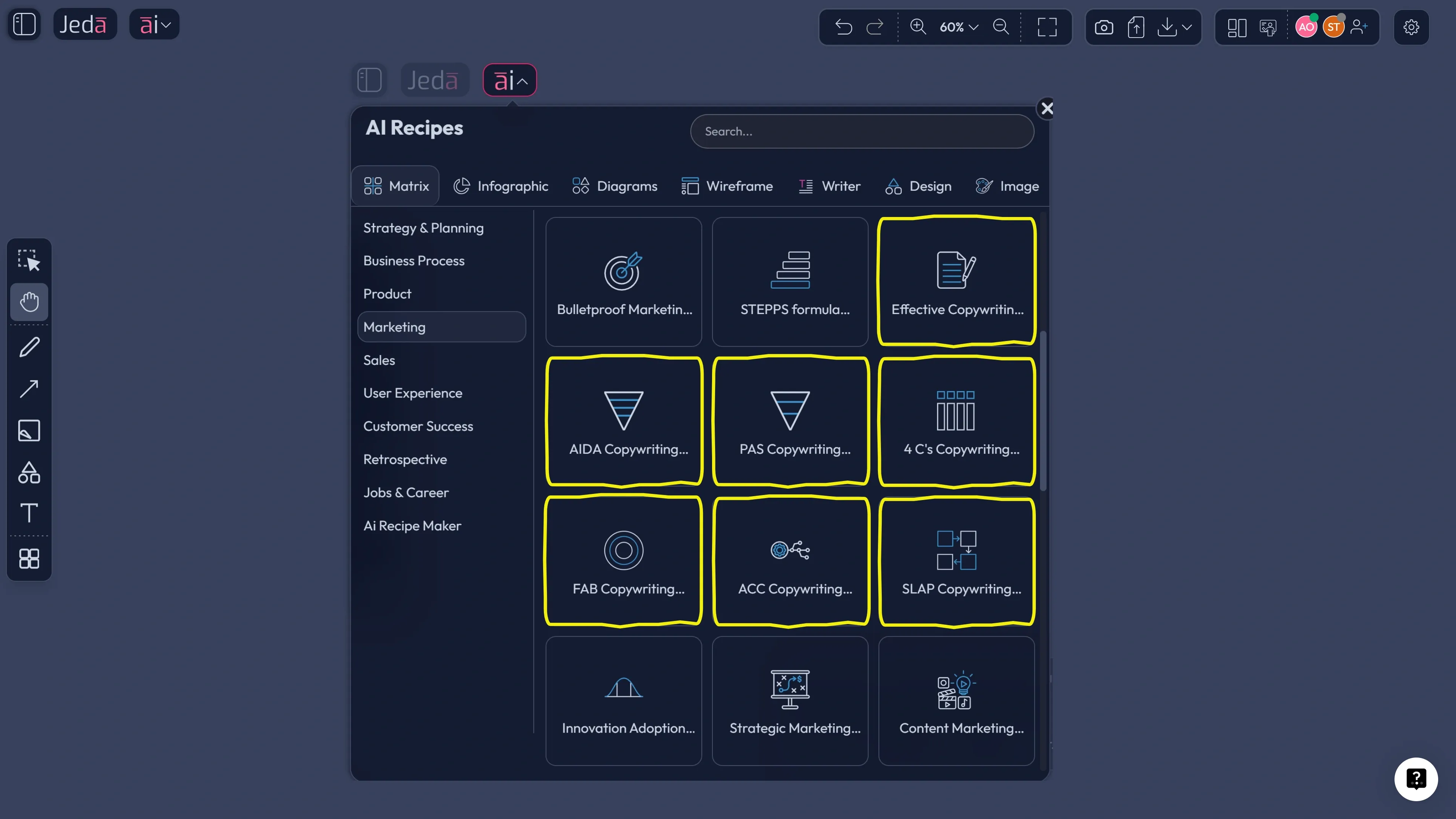This screenshot has width=1456, height=819.
Task: Select the Arrow connector tool
Action: pyautogui.click(x=29, y=388)
